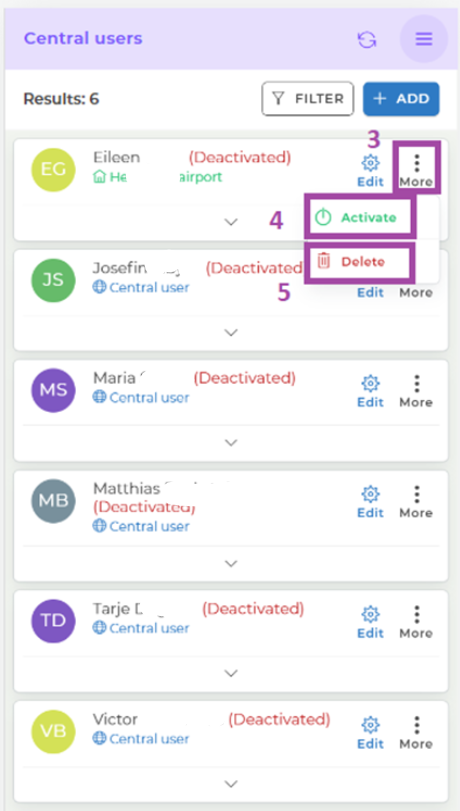Click the blue ADD button

[401, 98]
